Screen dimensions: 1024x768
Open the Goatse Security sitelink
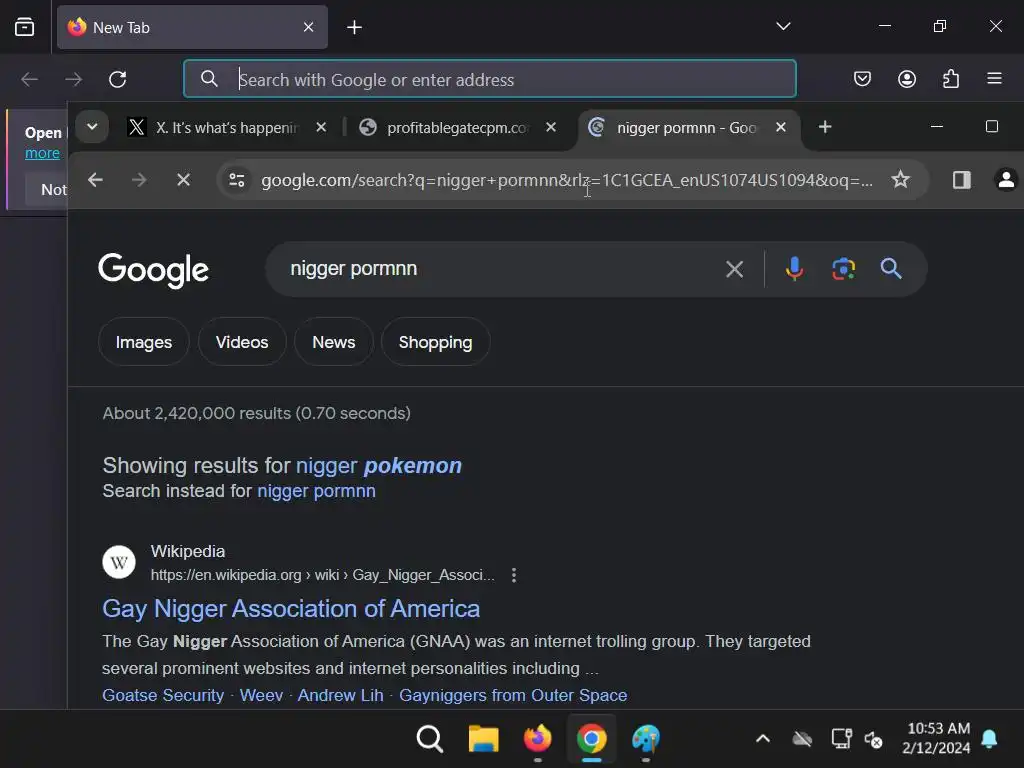coord(163,695)
